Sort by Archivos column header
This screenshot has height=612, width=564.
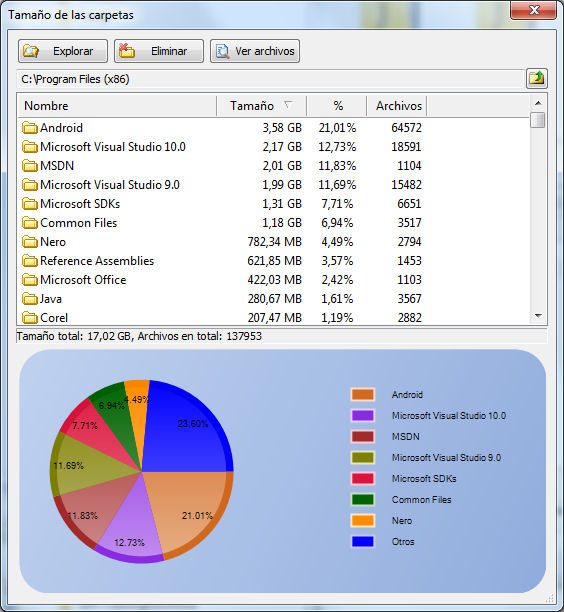(397, 106)
